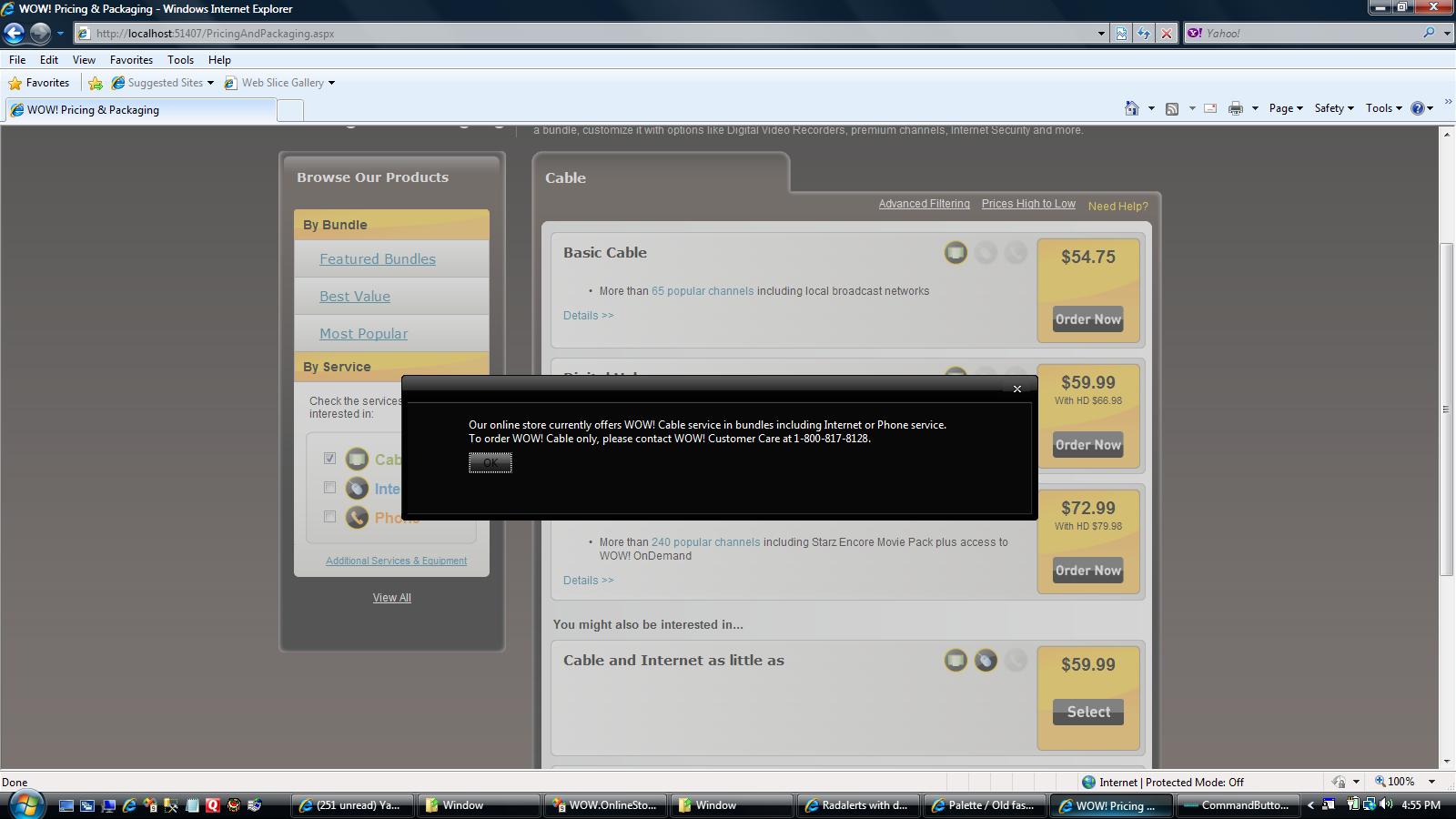The image size is (1456, 819).
Task: Expand the Page menu dropdown
Action: (1286, 108)
